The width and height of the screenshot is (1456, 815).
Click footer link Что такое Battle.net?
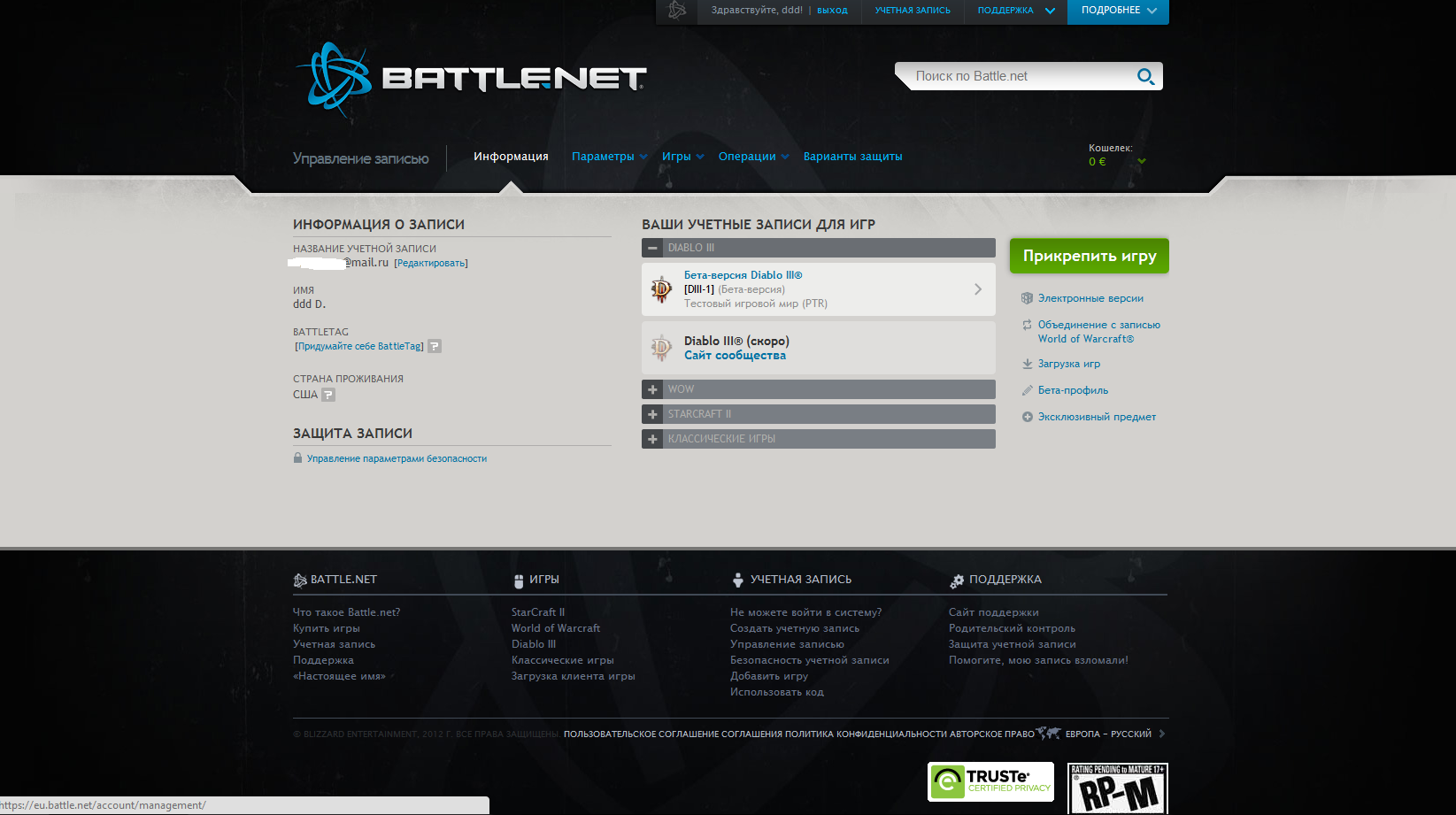click(346, 612)
